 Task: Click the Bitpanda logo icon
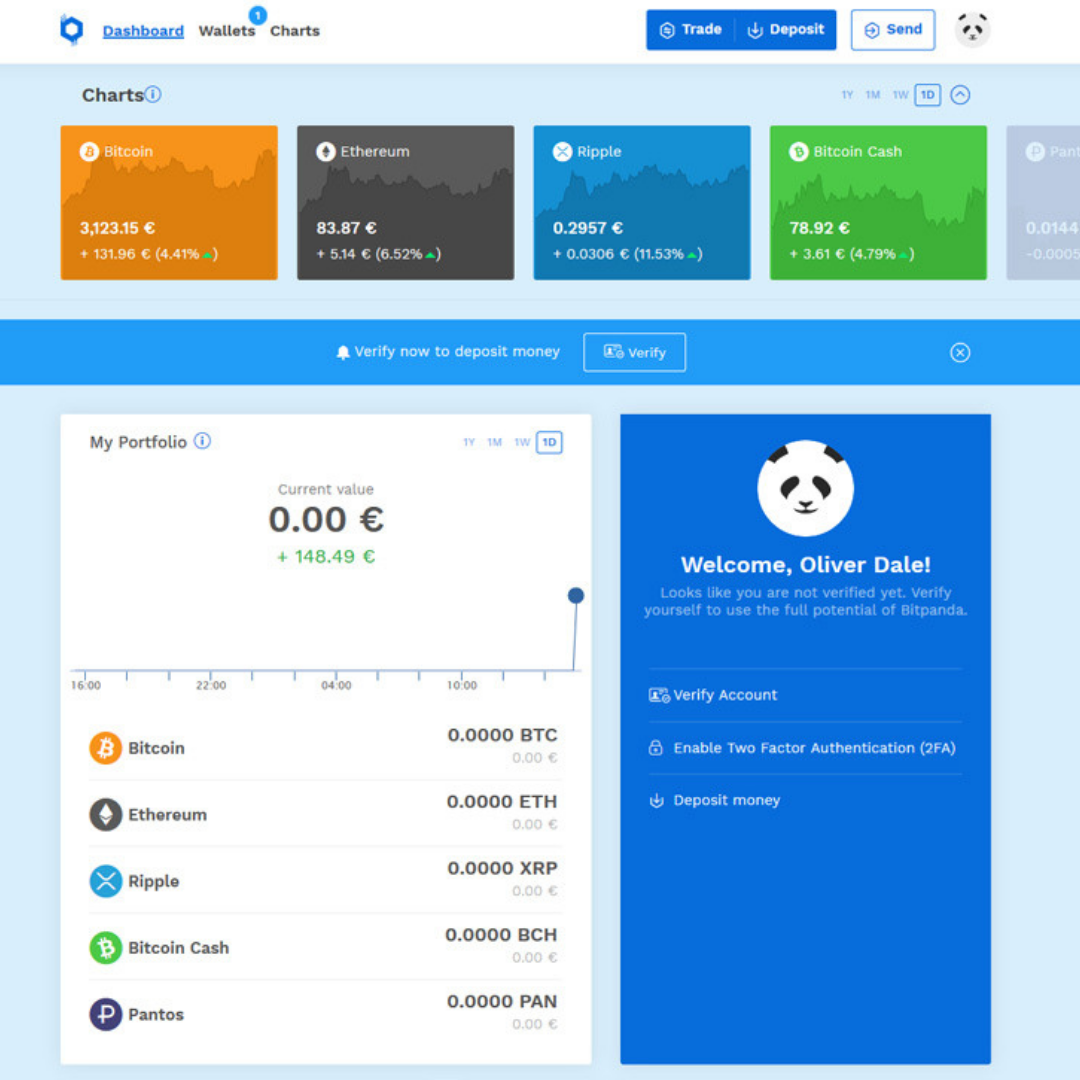tap(72, 30)
